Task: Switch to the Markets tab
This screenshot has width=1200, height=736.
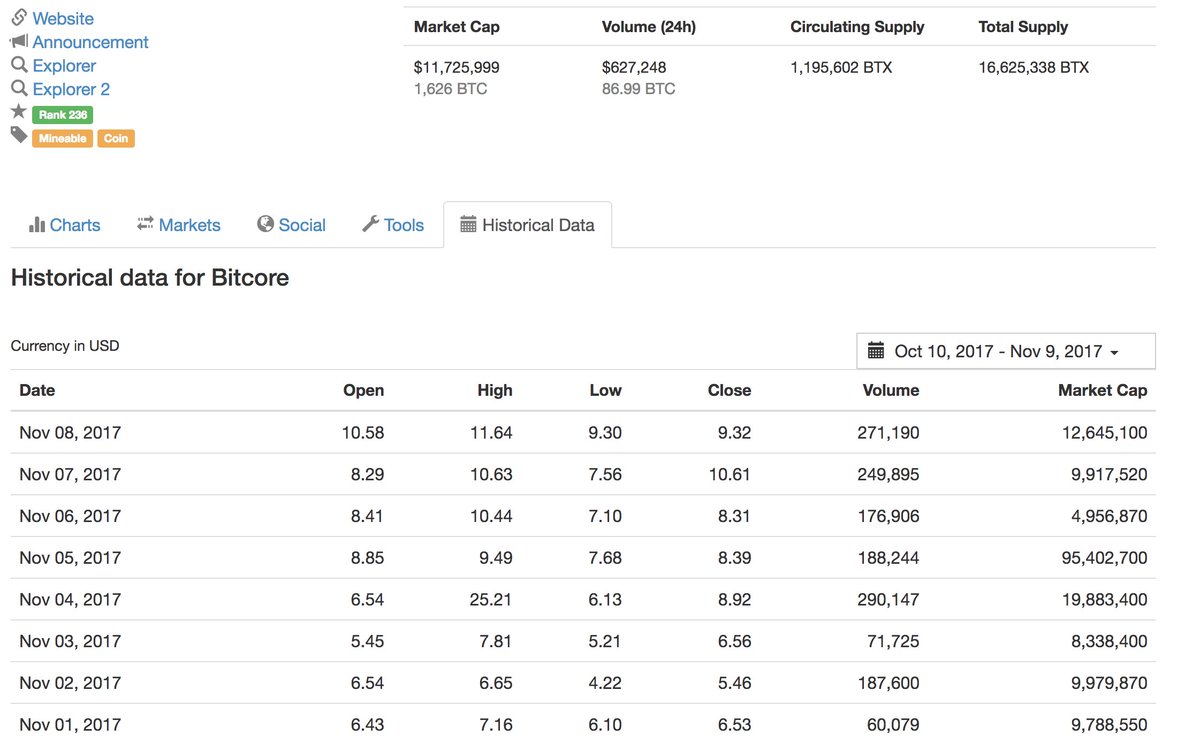Action: [x=179, y=225]
